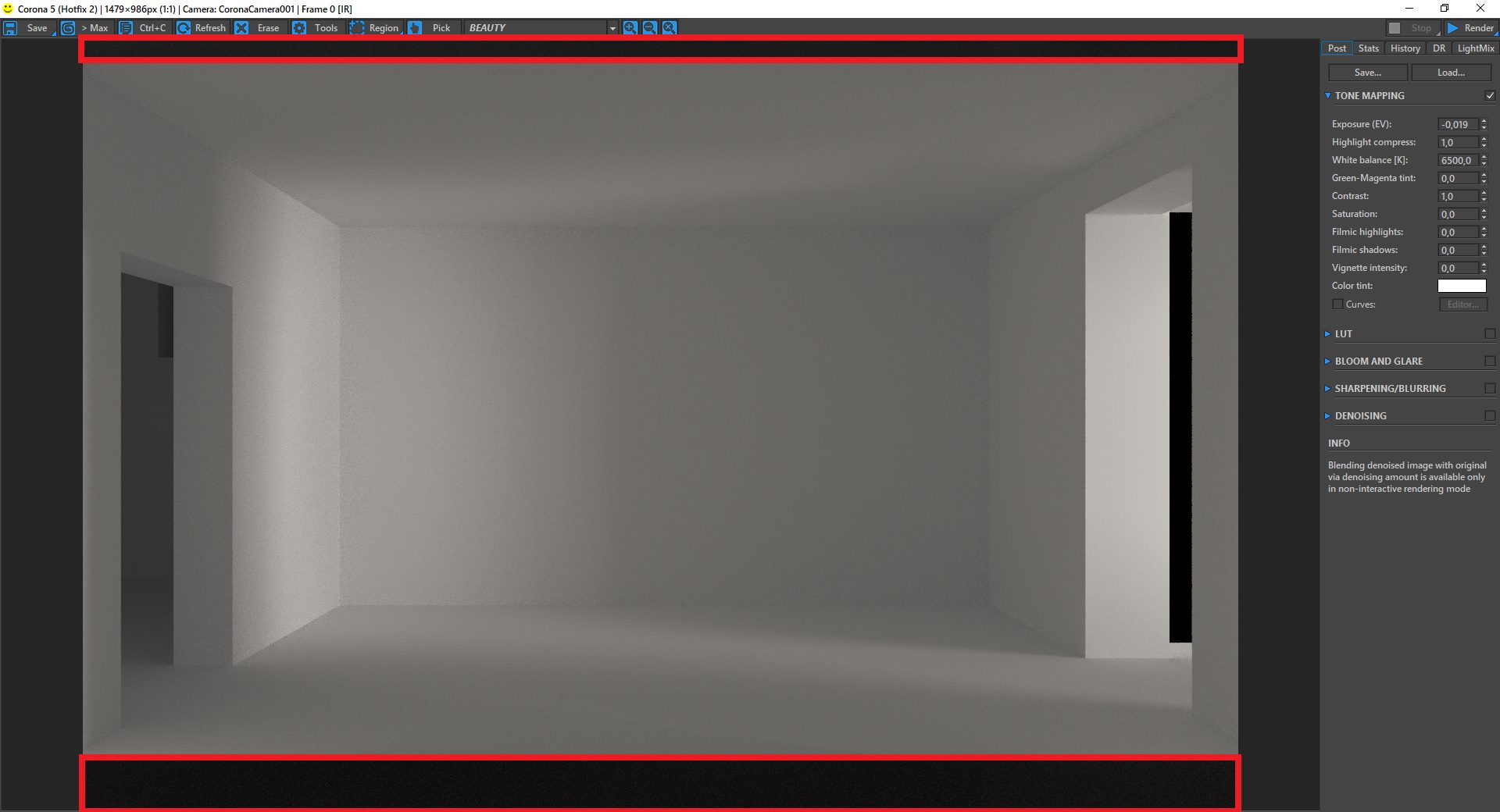Open the DR tab

coord(1438,48)
